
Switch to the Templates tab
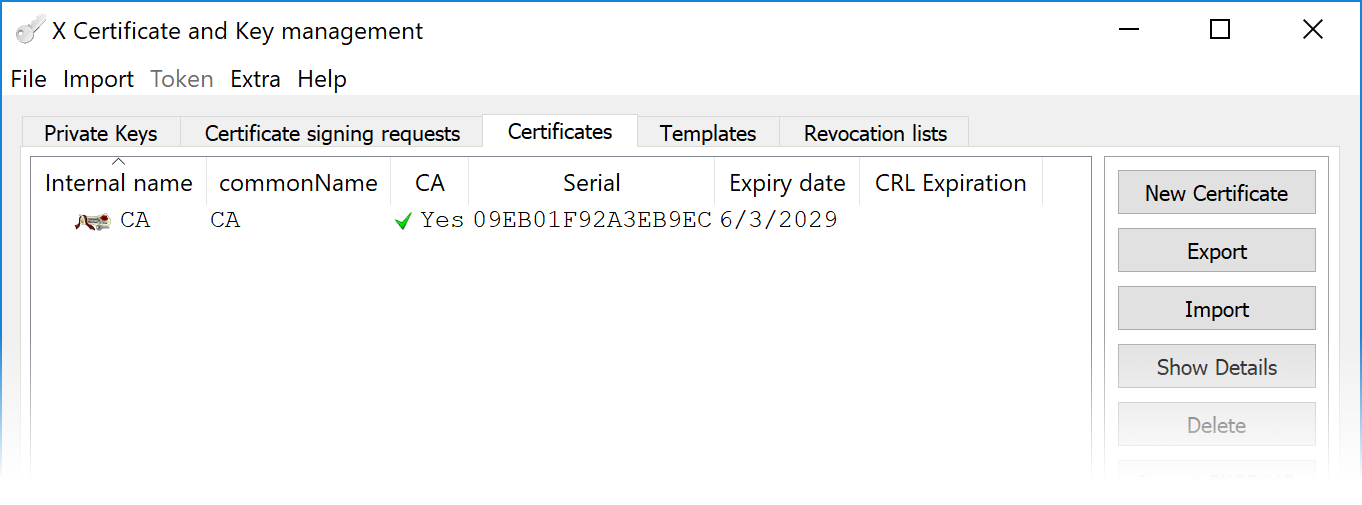(708, 133)
